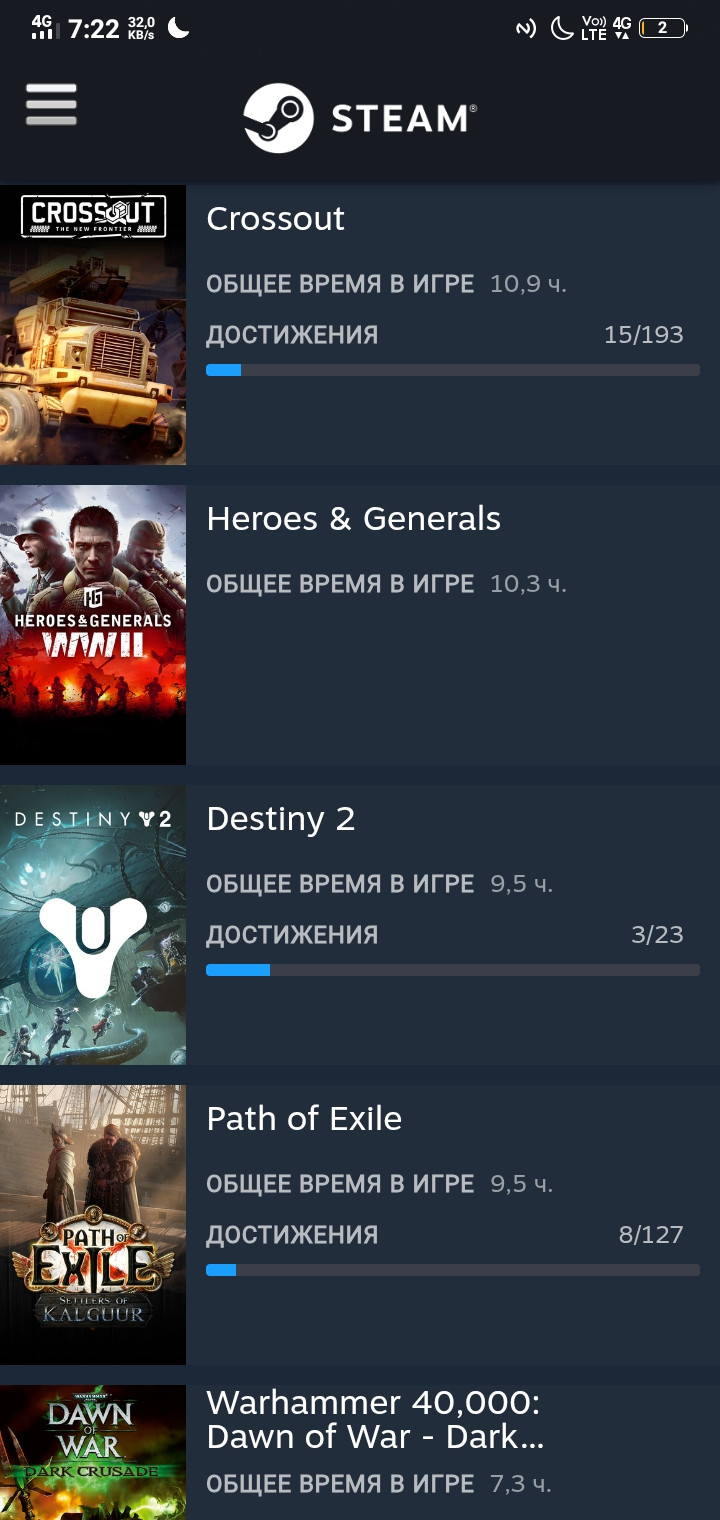Viewport: 720px width, 1520px height.
Task: Click Destiny 2 achievements progress bar
Action: click(x=453, y=970)
